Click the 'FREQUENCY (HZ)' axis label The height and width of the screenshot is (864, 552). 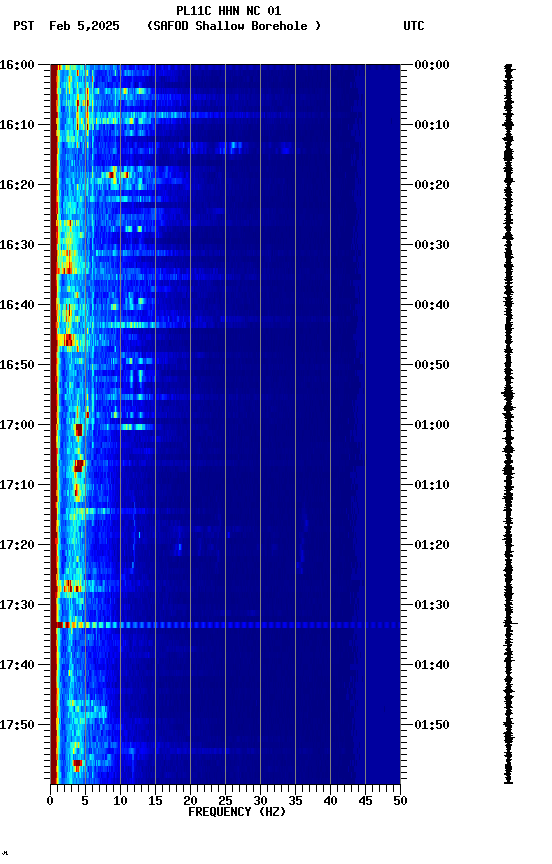coord(237,812)
